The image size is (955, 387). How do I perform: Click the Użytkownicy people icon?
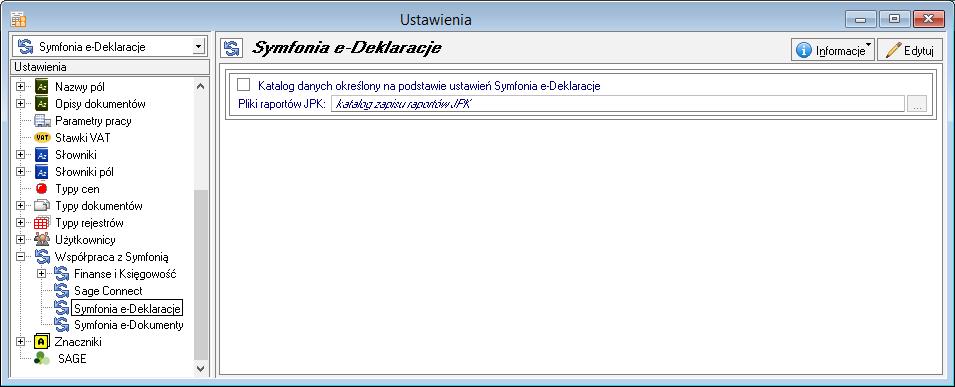(41, 240)
